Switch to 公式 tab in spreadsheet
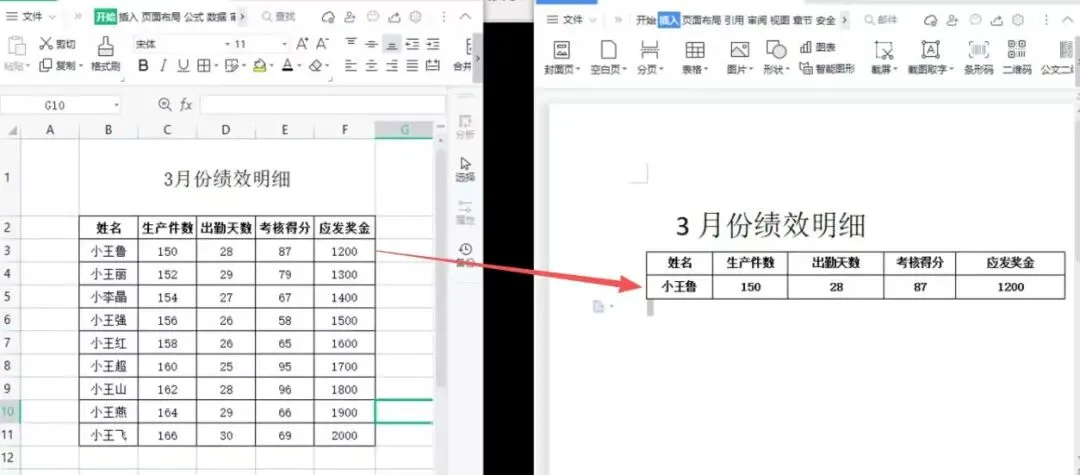 coord(194,17)
